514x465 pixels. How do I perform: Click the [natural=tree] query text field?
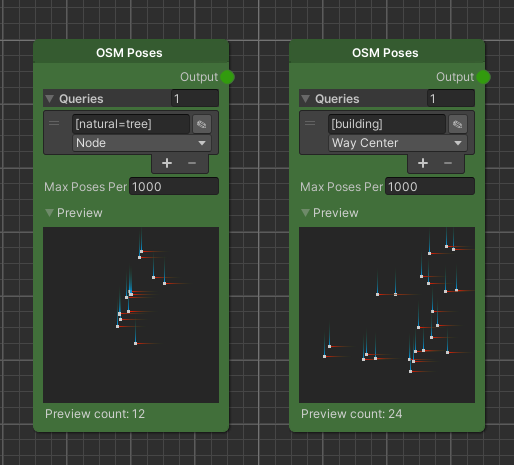131,124
